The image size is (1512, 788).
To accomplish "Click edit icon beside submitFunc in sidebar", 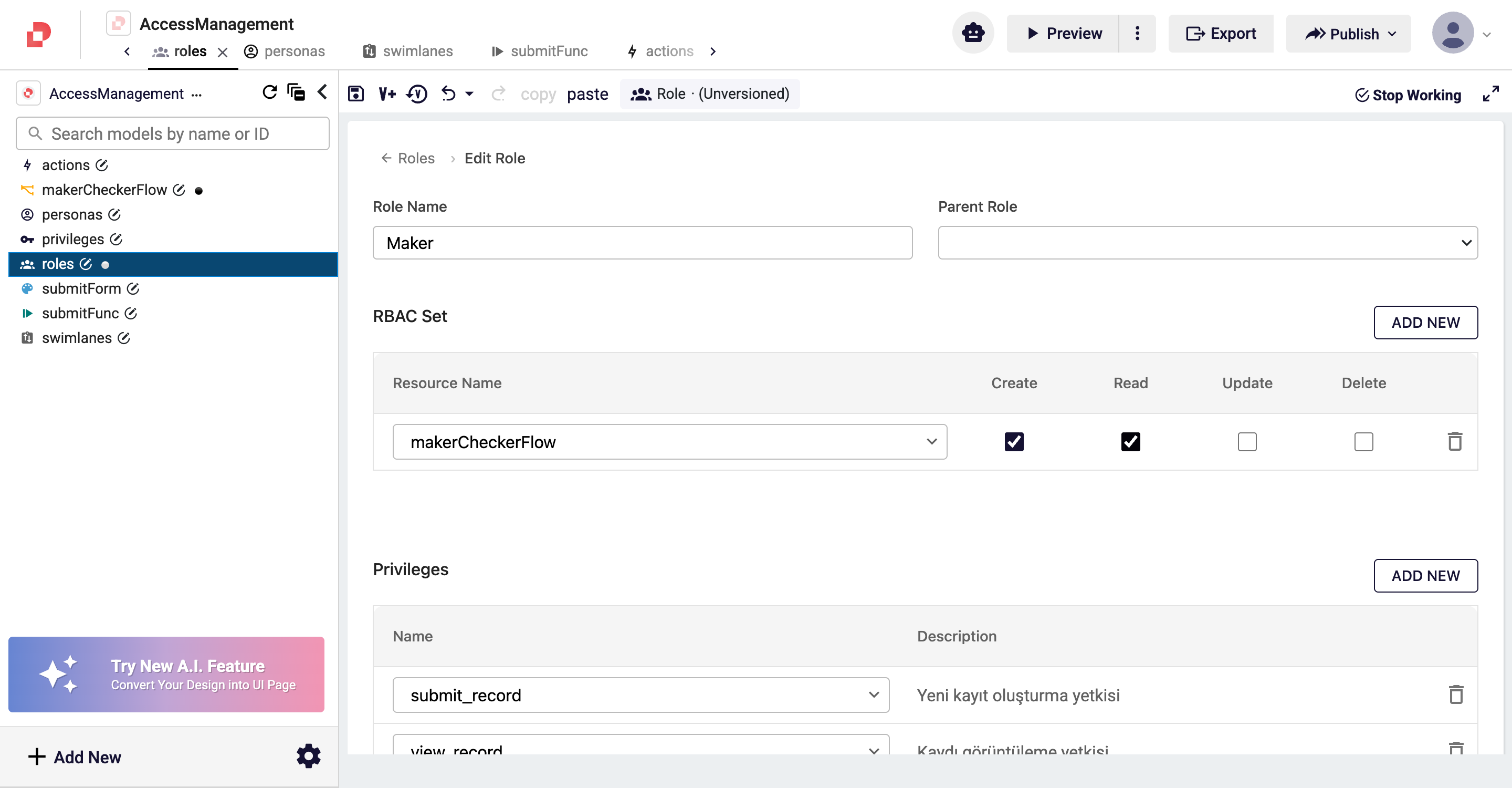I will point(131,313).
